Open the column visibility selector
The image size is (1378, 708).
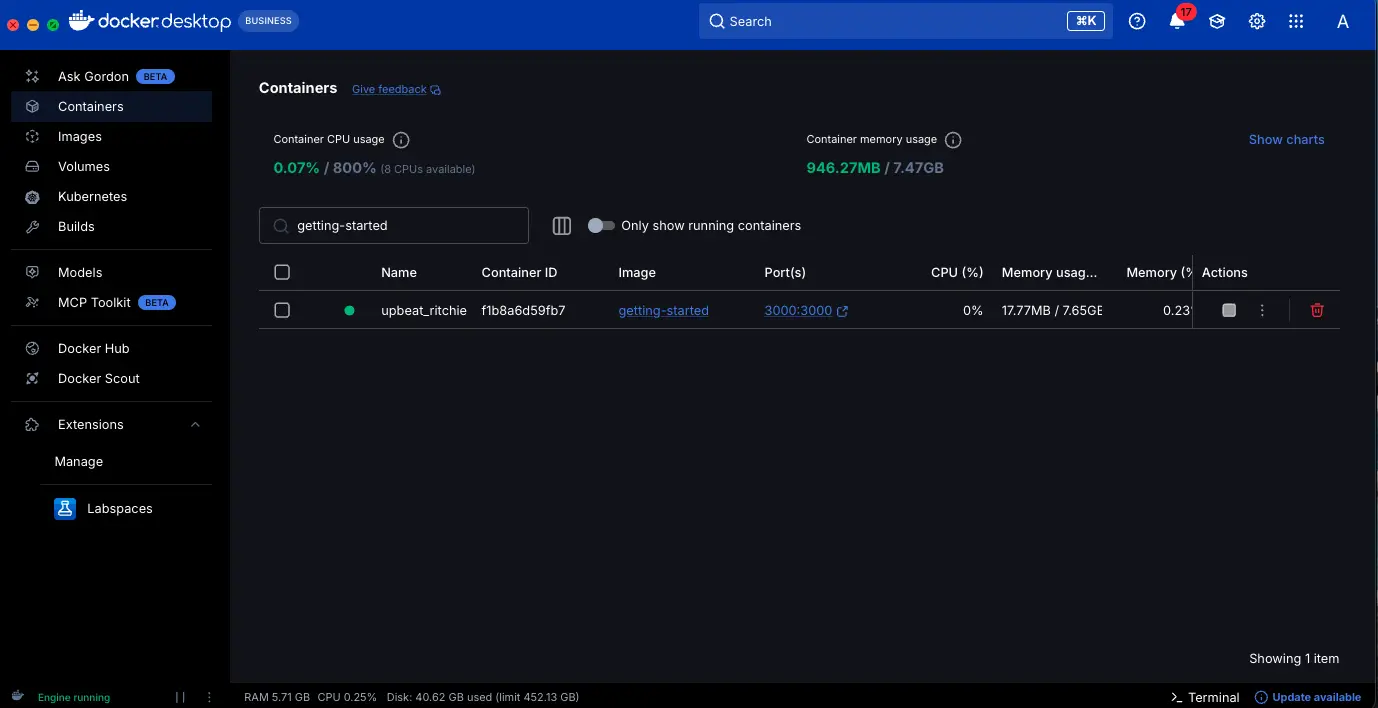(x=561, y=226)
